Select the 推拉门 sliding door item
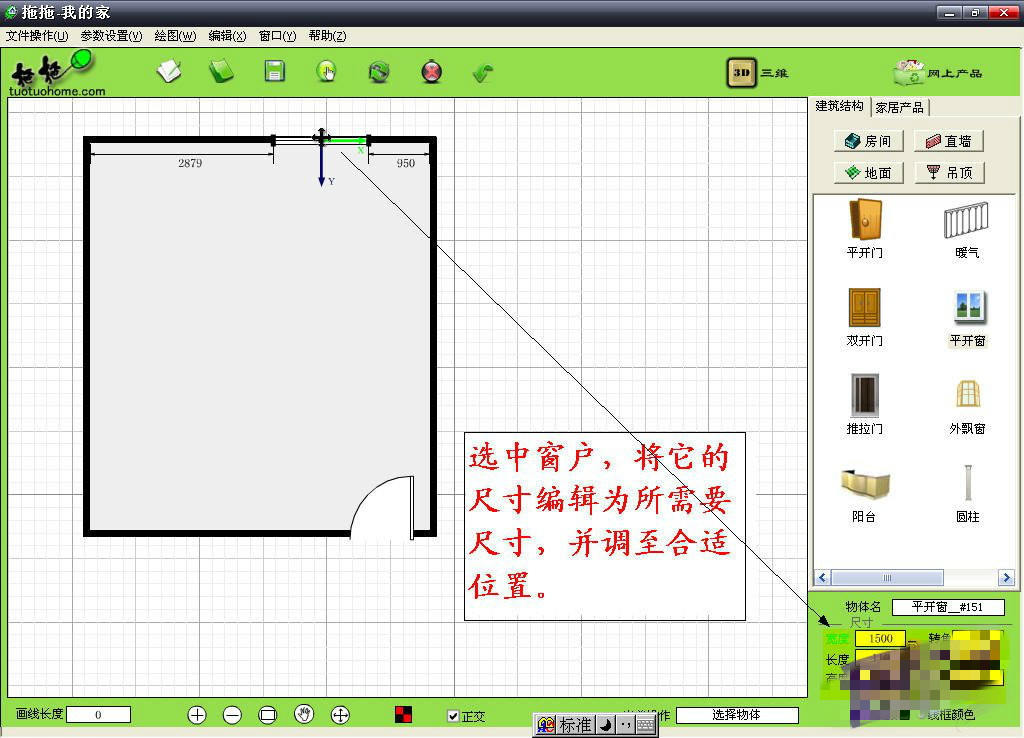Viewport: 1024px width, 738px height. (865, 404)
